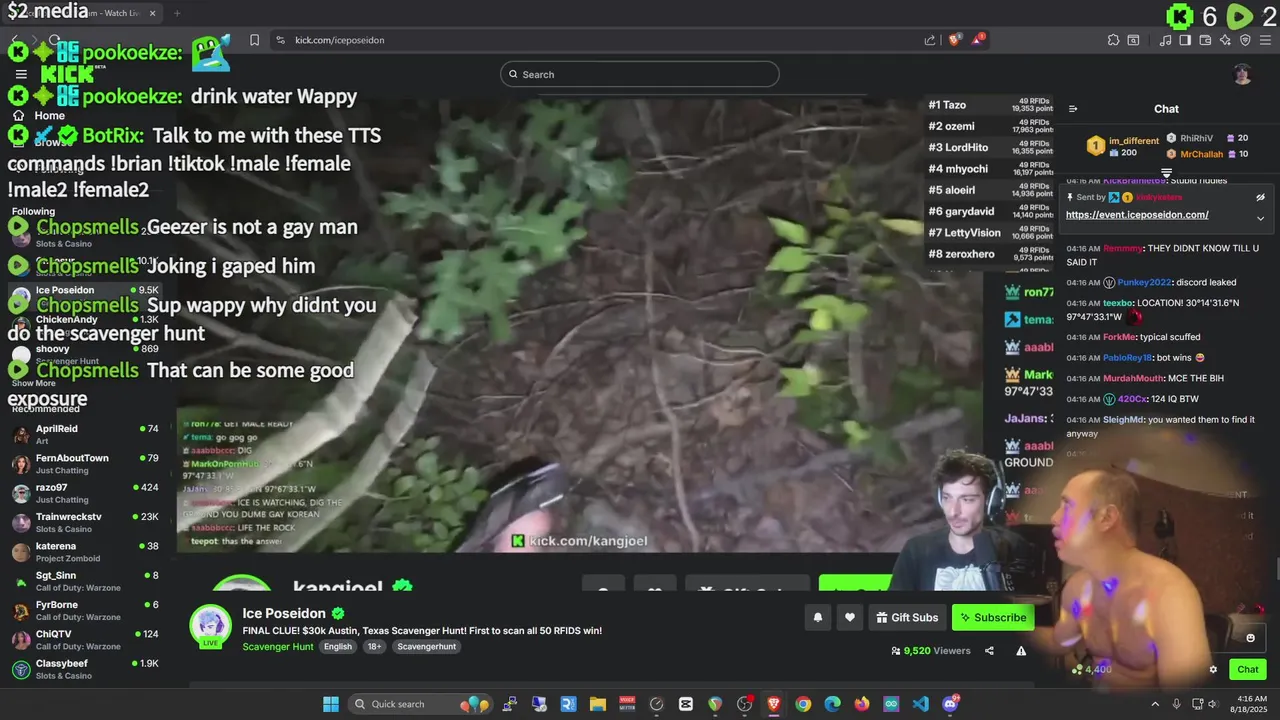Click SleighMd username in chat

(1123, 420)
